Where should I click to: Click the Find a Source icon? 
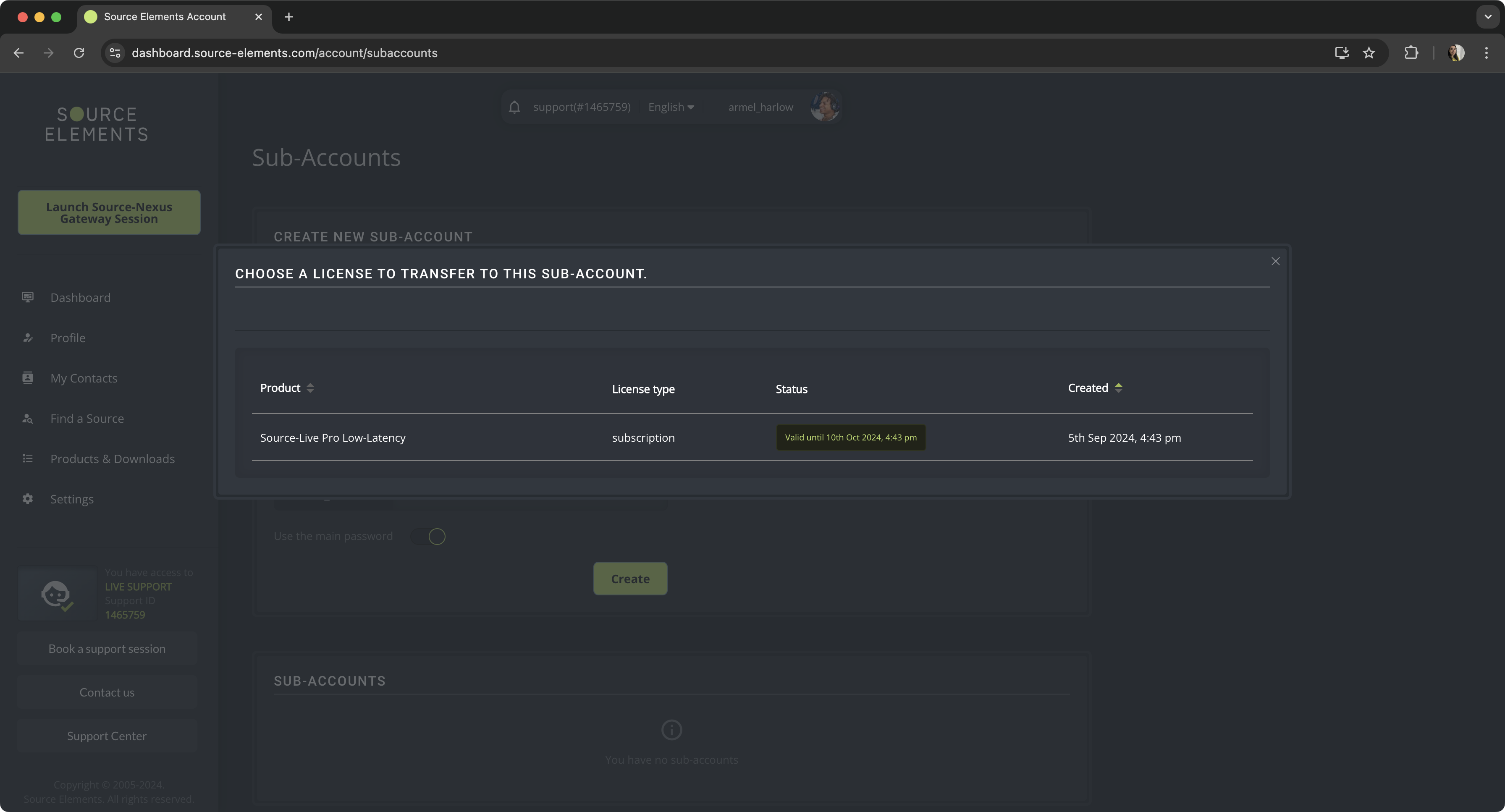[x=27, y=418]
